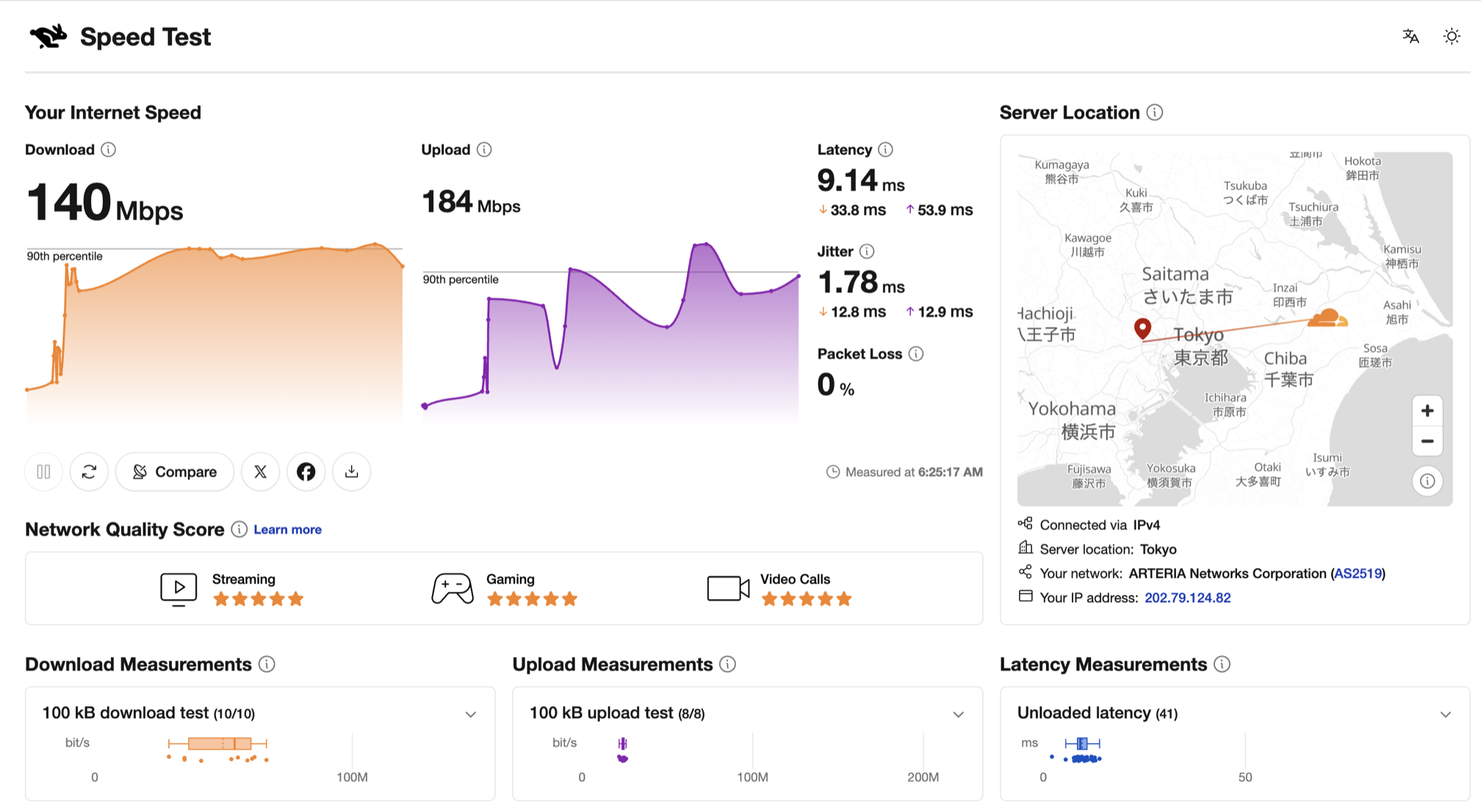Show Jitter info tooltip
Image resolution: width=1481 pixels, height=812 pixels.
(x=867, y=252)
